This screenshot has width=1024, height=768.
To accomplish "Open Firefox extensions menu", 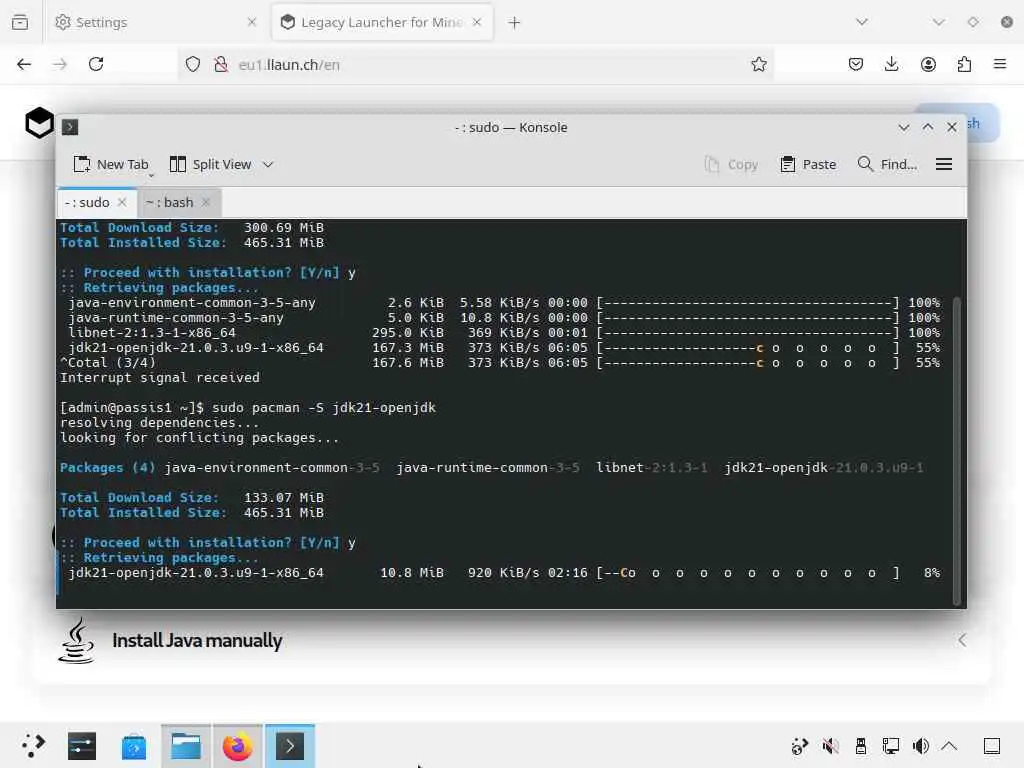I will click(x=964, y=64).
